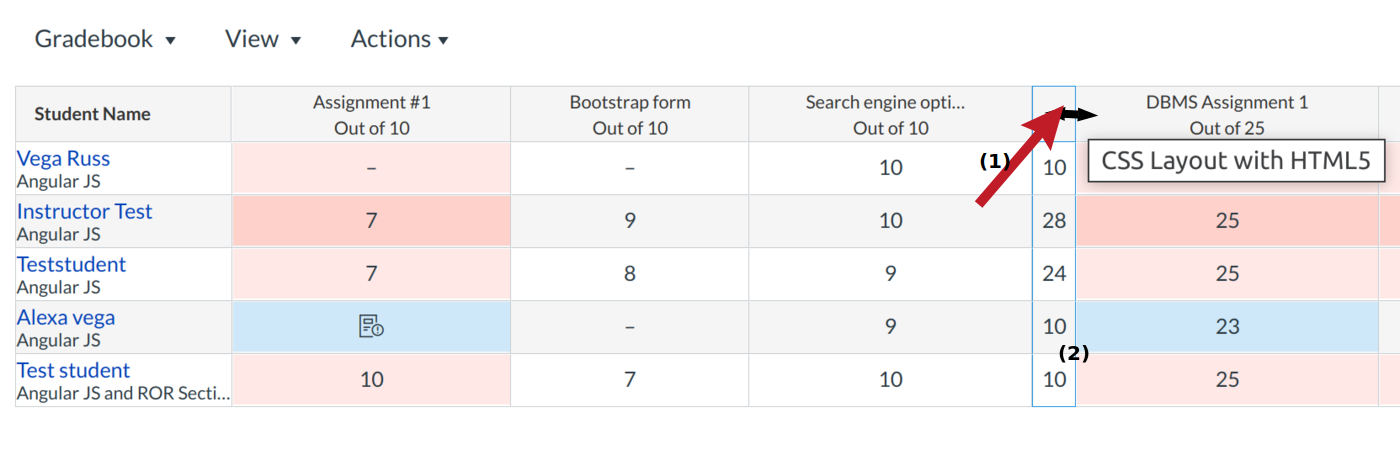The height and width of the screenshot is (460, 1400).
Task: Click Alexa vega's DBMS Assignment grade 23
Action: (1227, 326)
